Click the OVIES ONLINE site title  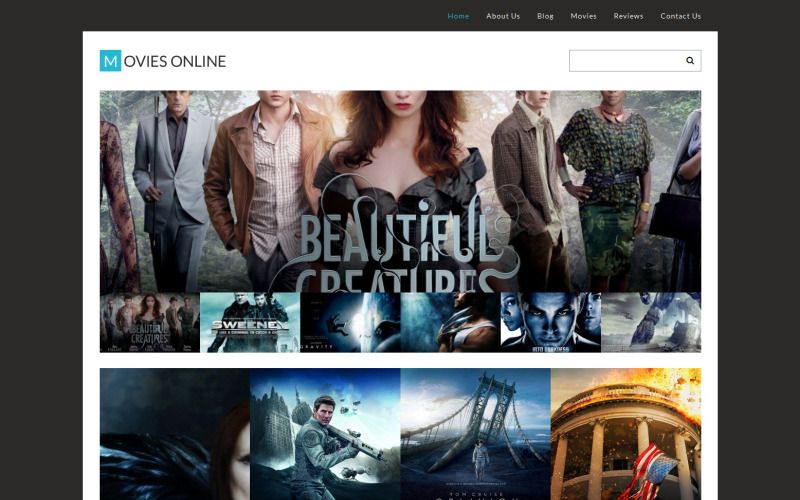(x=174, y=61)
